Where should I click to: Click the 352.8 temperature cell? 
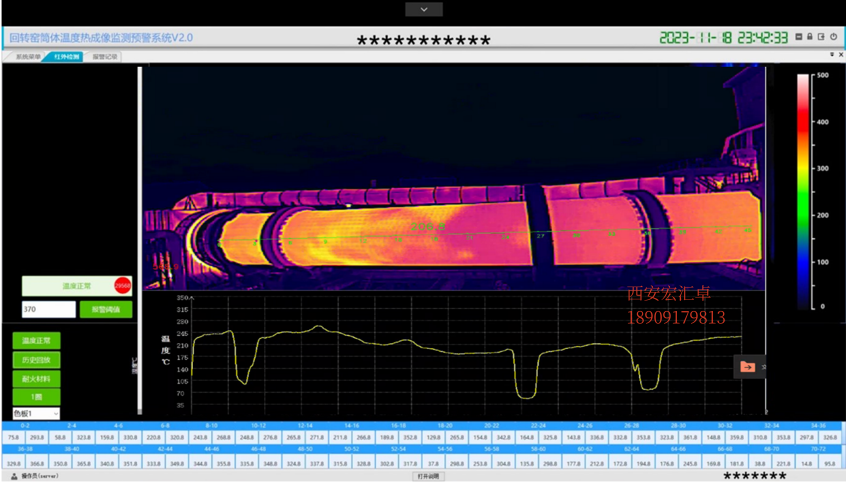410,438
